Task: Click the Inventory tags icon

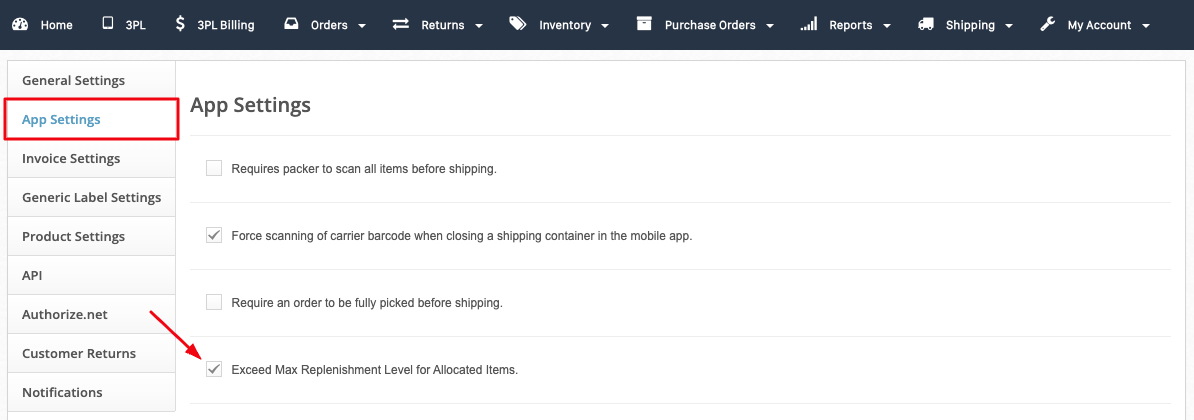Action: coord(517,24)
